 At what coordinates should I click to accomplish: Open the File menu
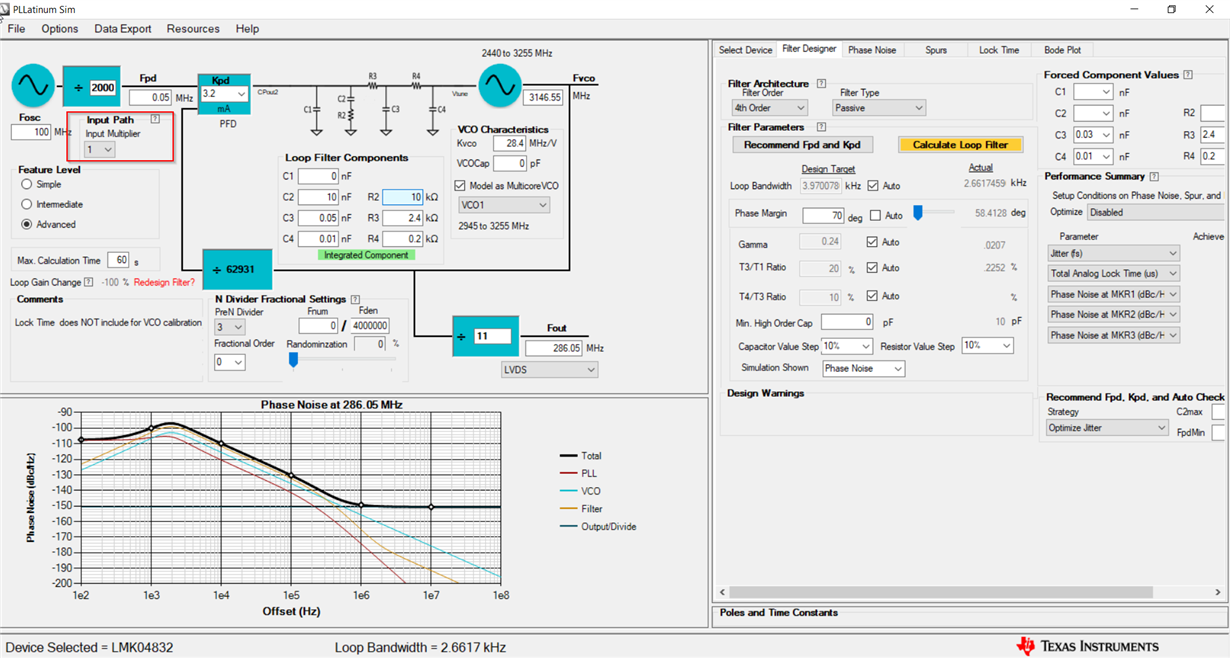click(x=16, y=29)
